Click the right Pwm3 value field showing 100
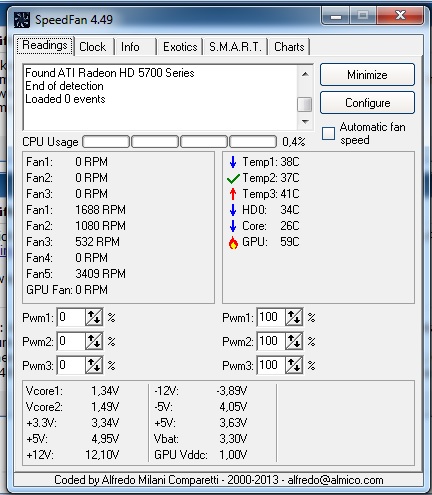Image resolution: width=432 pixels, height=495 pixels. (x=271, y=365)
